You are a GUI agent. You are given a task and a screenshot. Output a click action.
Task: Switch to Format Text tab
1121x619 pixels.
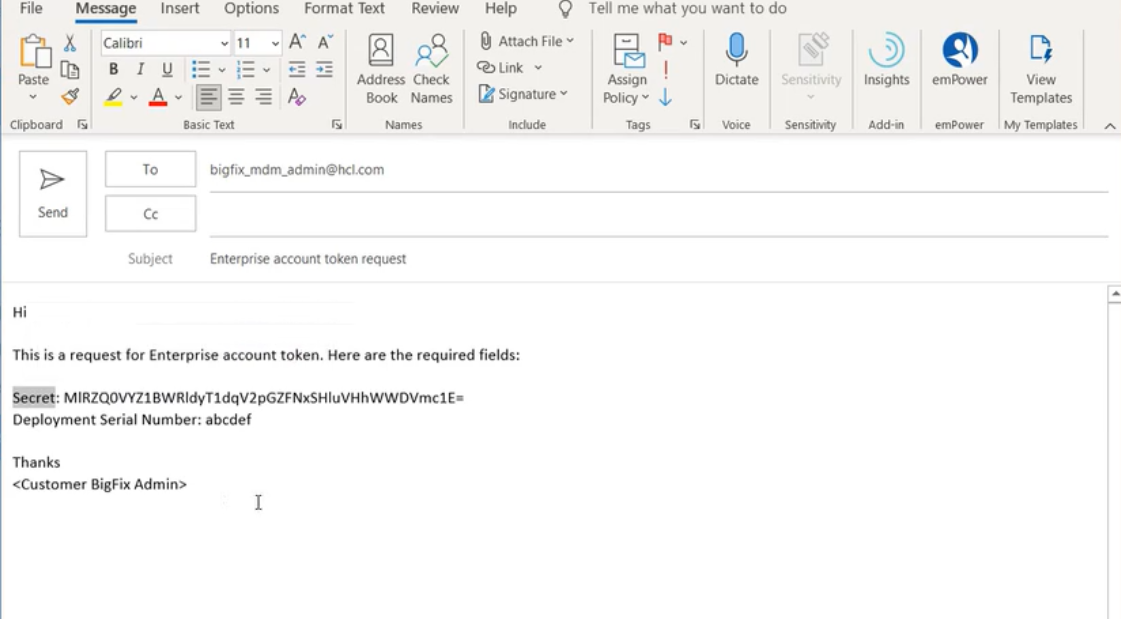pyautogui.click(x=344, y=9)
